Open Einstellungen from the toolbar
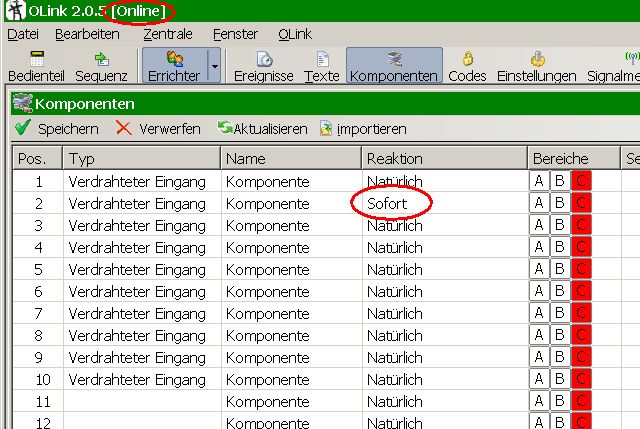 tap(536, 66)
